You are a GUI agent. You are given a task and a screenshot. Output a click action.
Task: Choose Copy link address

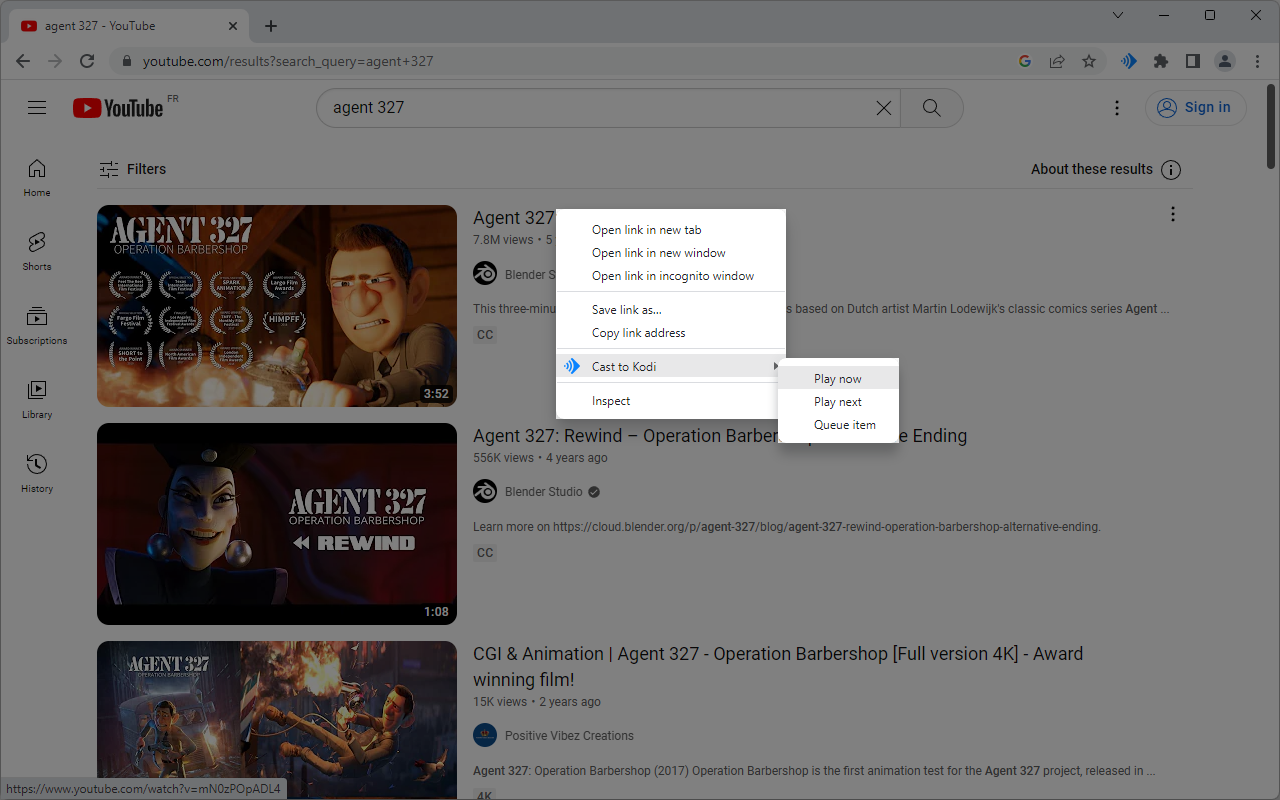[671, 333]
